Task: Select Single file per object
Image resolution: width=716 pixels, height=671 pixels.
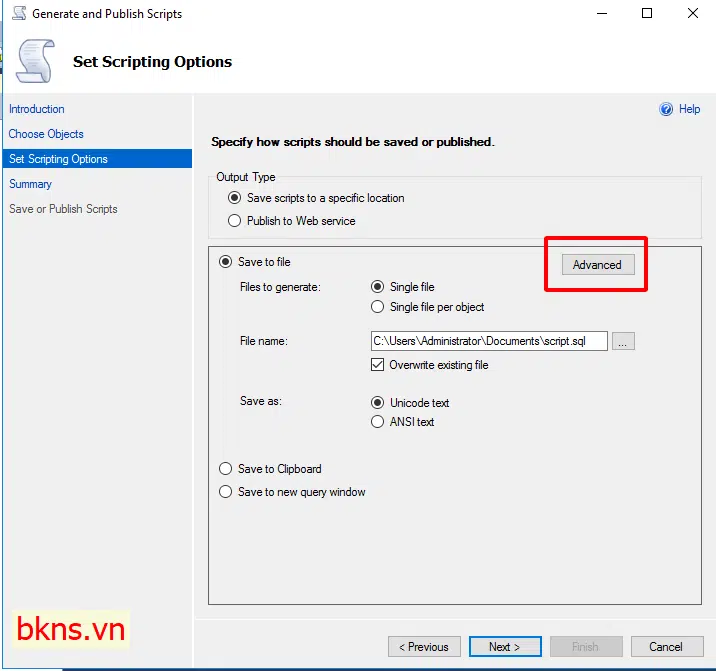Action: tap(377, 307)
